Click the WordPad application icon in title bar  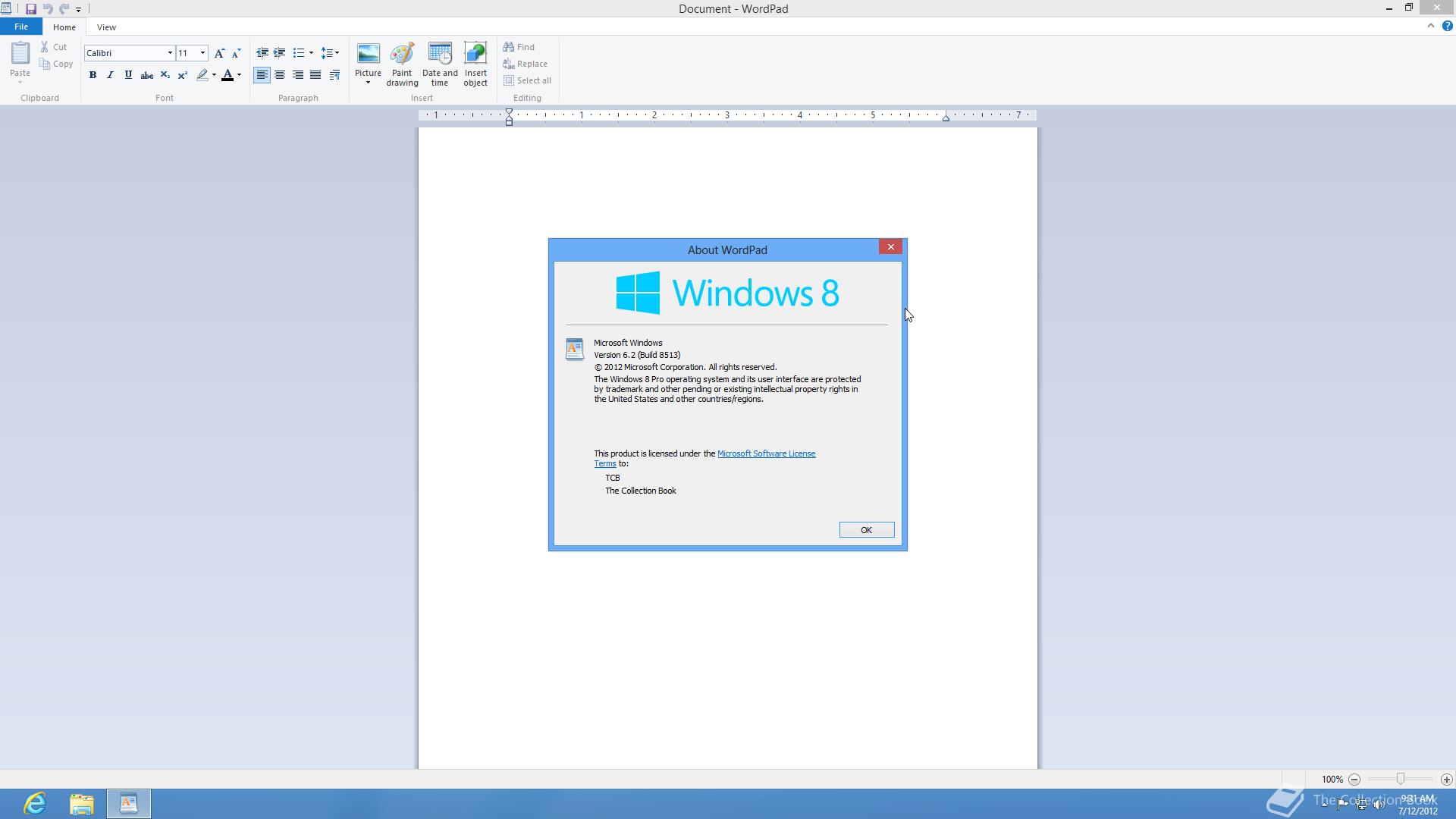6,8
